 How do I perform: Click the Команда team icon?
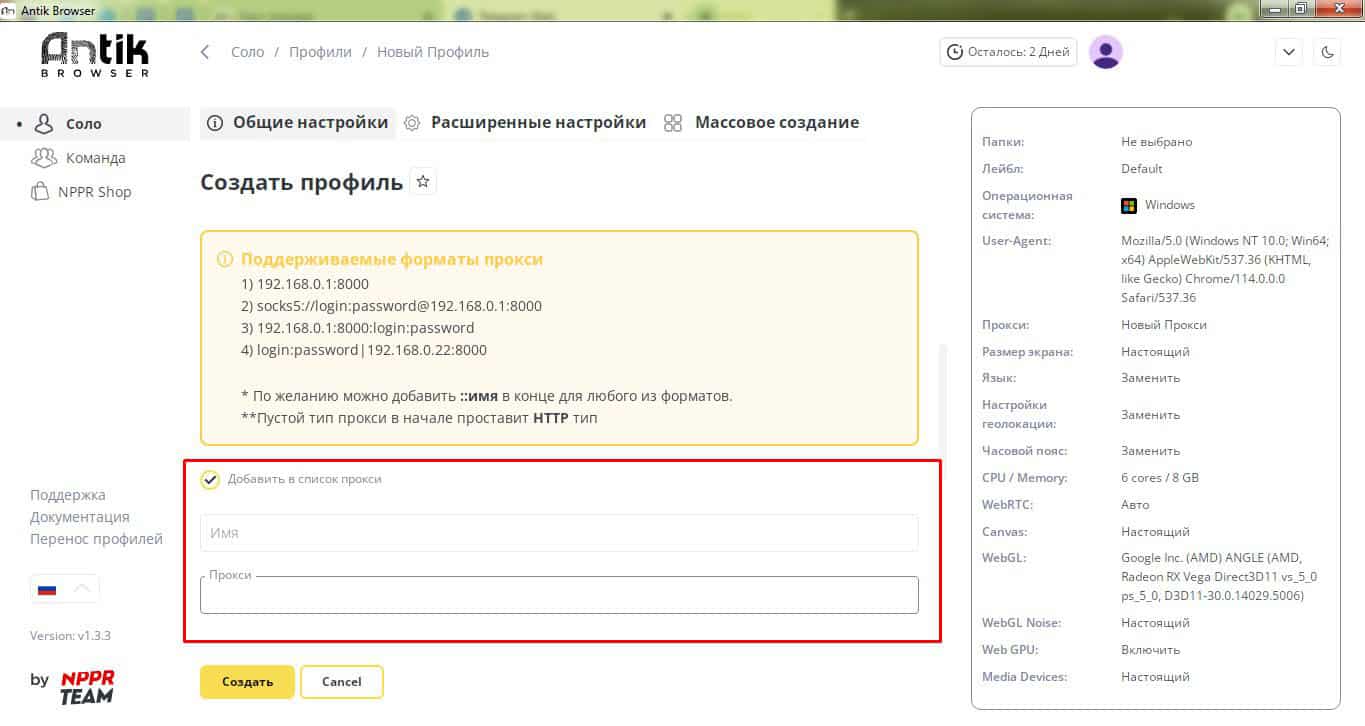pyautogui.click(x=43, y=157)
